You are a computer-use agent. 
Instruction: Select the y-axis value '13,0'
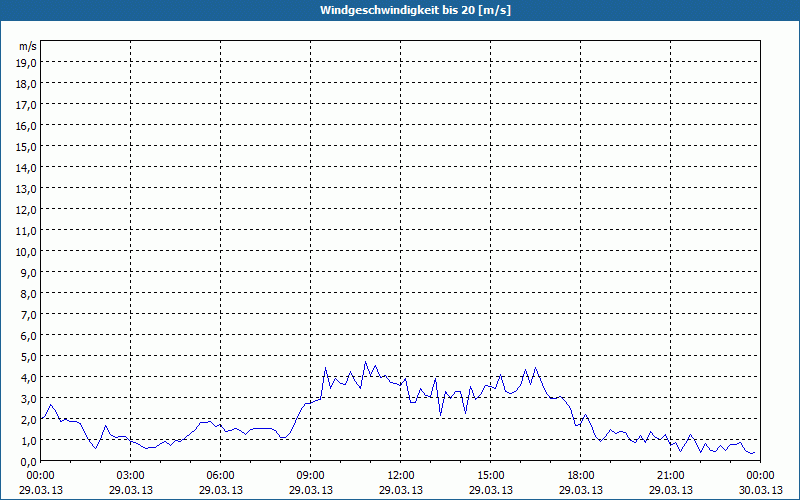(x=26, y=189)
